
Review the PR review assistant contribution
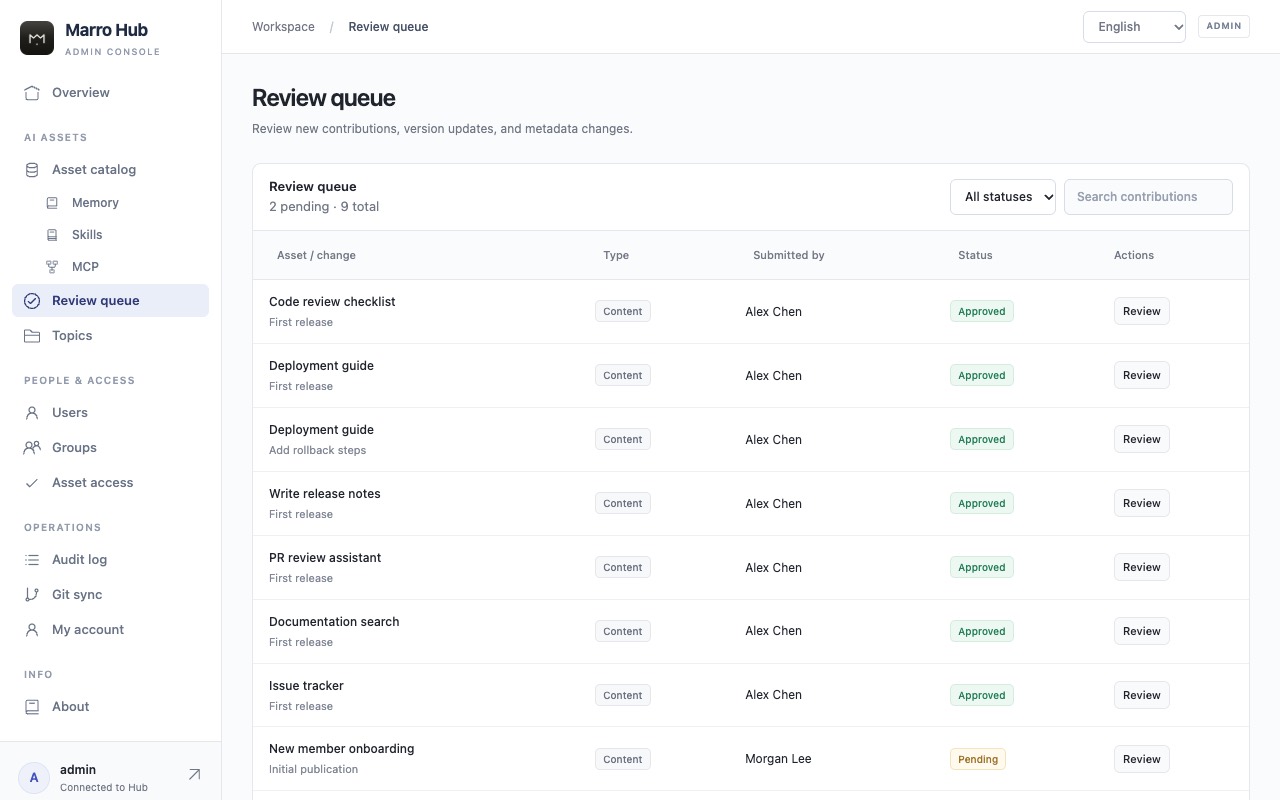click(x=1141, y=567)
